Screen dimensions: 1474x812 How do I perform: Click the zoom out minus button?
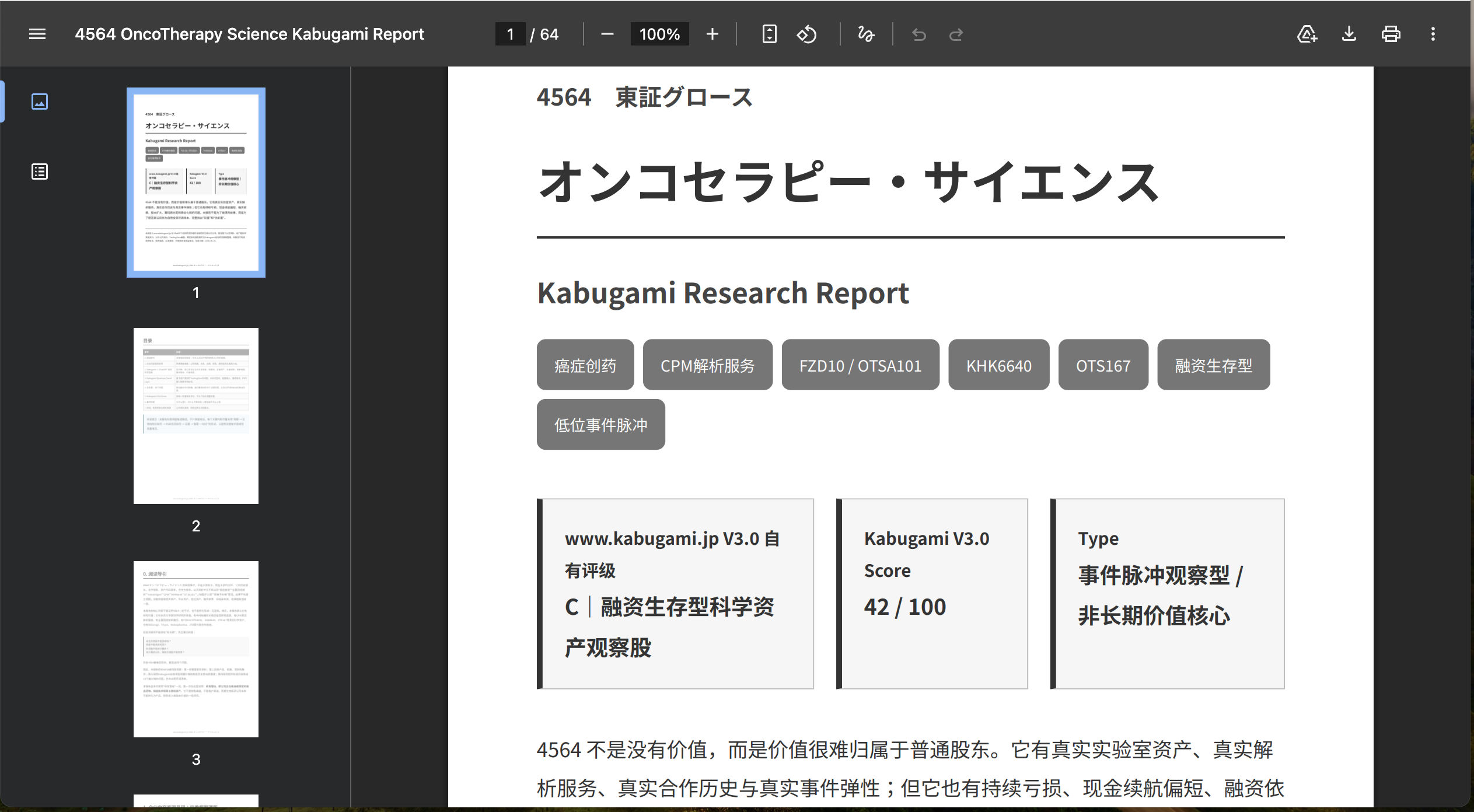[607, 34]
